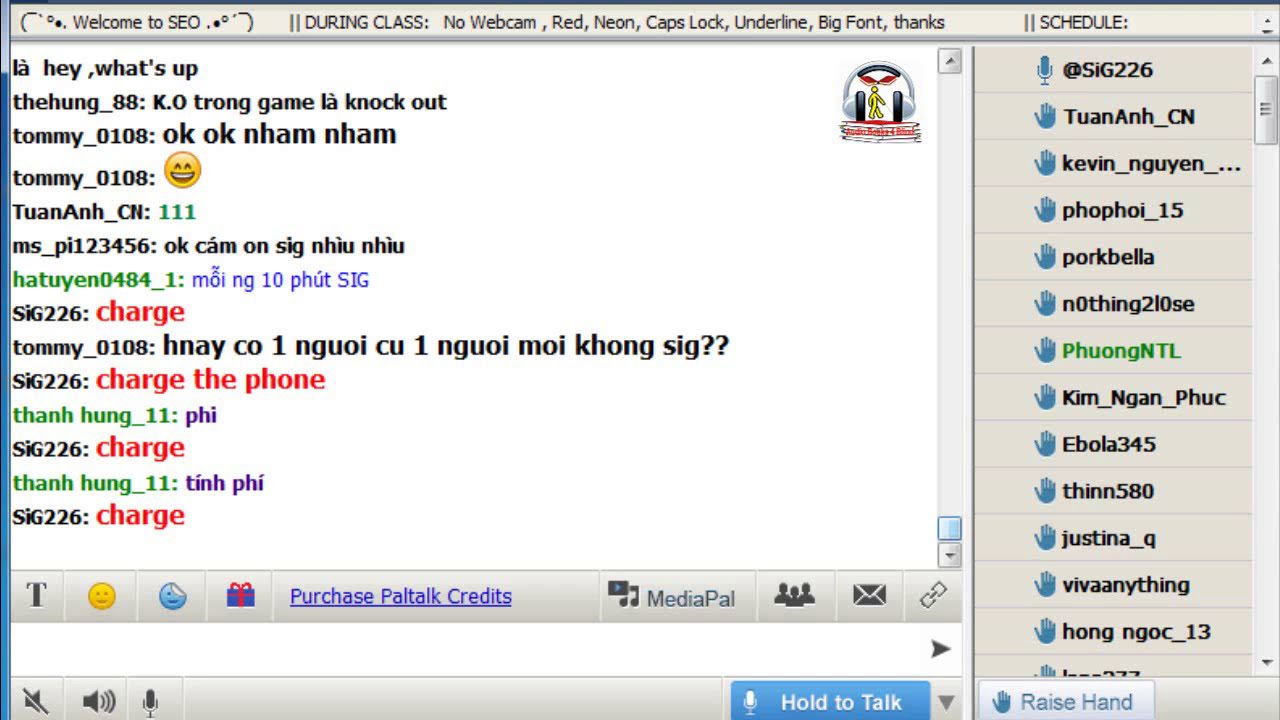Select user name porkbella in the list
This screenshot has width=1280, height=720.
1108,257
